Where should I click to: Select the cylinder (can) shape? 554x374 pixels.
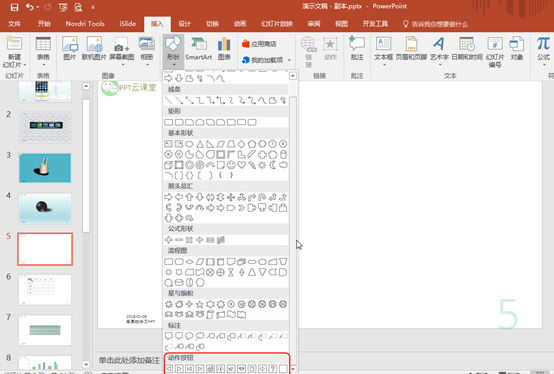[x=283, y=154]
